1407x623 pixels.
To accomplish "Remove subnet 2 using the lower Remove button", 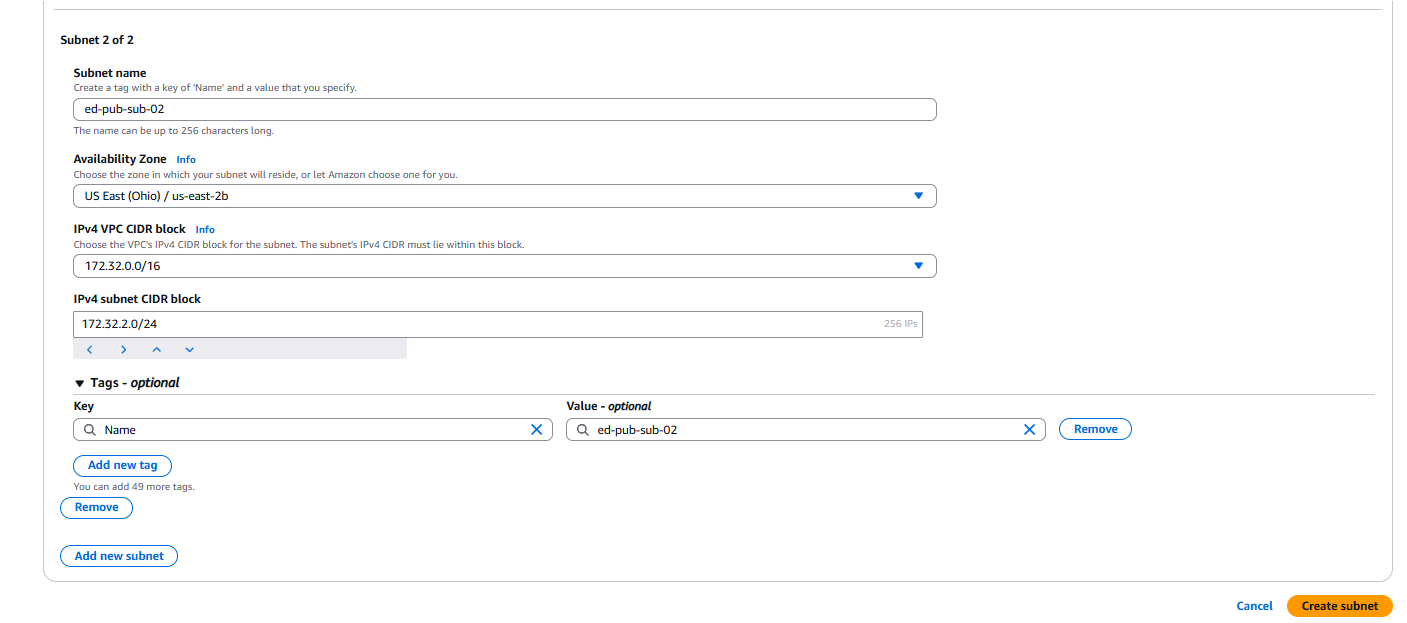I will tap(96, 508).
